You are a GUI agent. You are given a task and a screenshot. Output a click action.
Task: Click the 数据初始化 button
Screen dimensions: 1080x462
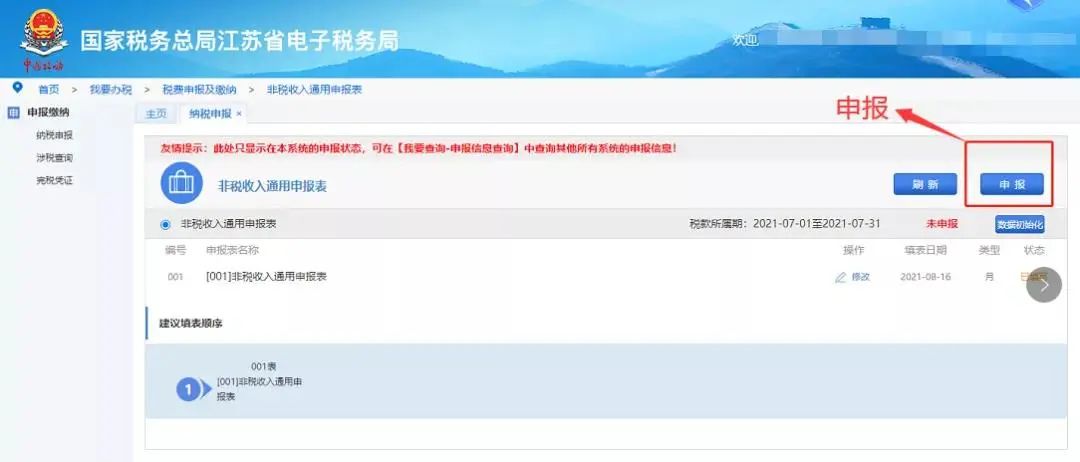pos(1019,224)
